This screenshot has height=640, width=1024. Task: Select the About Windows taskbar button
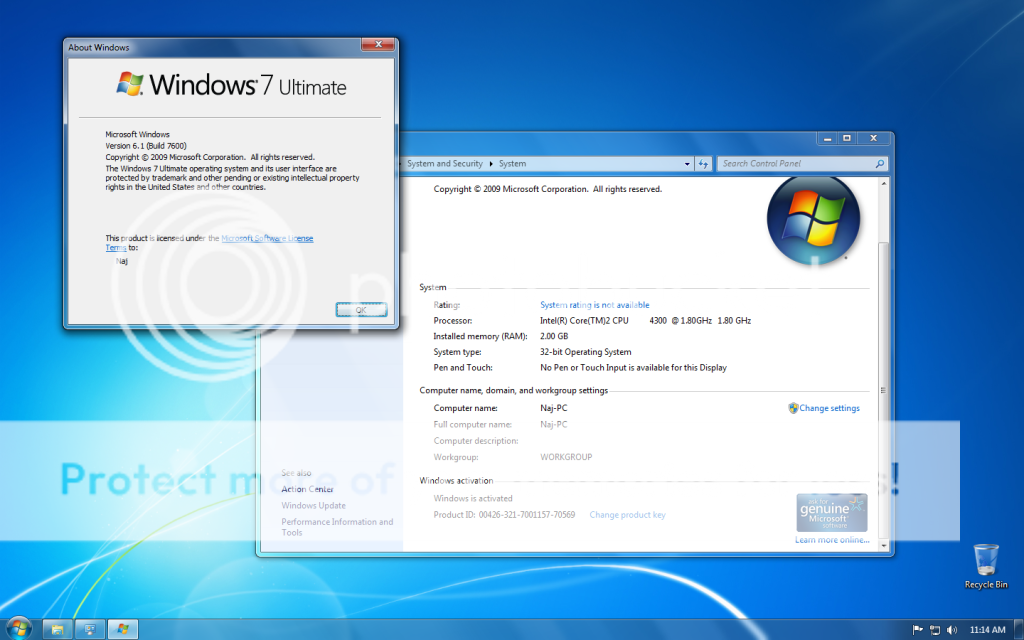[122, 629]
